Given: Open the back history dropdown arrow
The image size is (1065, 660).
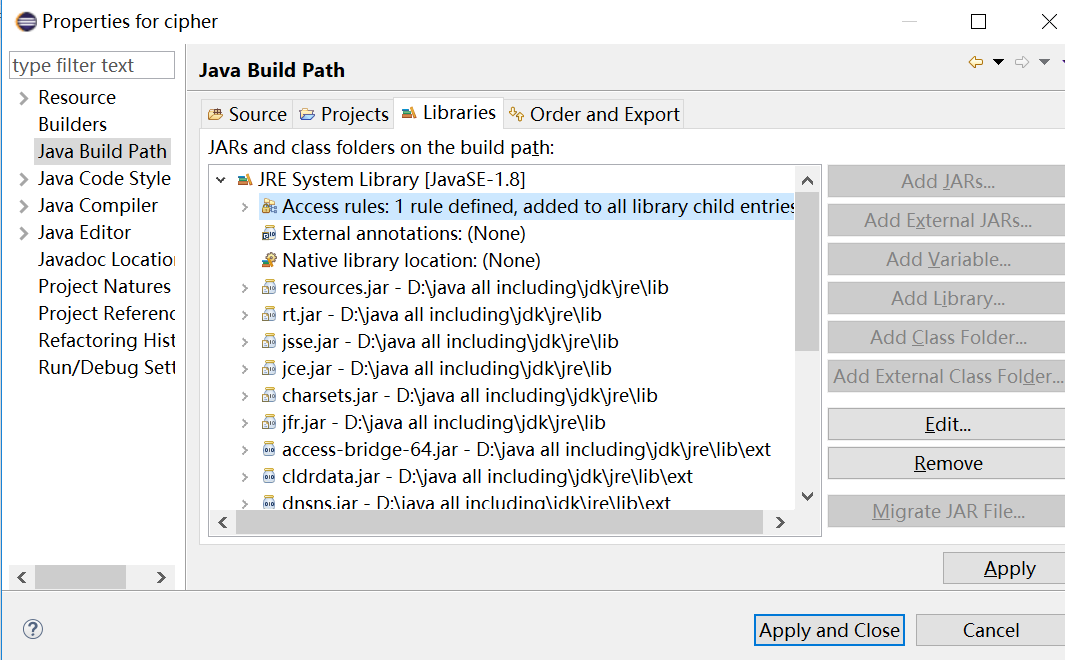Looking at the screenshot, I should pos(998,62).
